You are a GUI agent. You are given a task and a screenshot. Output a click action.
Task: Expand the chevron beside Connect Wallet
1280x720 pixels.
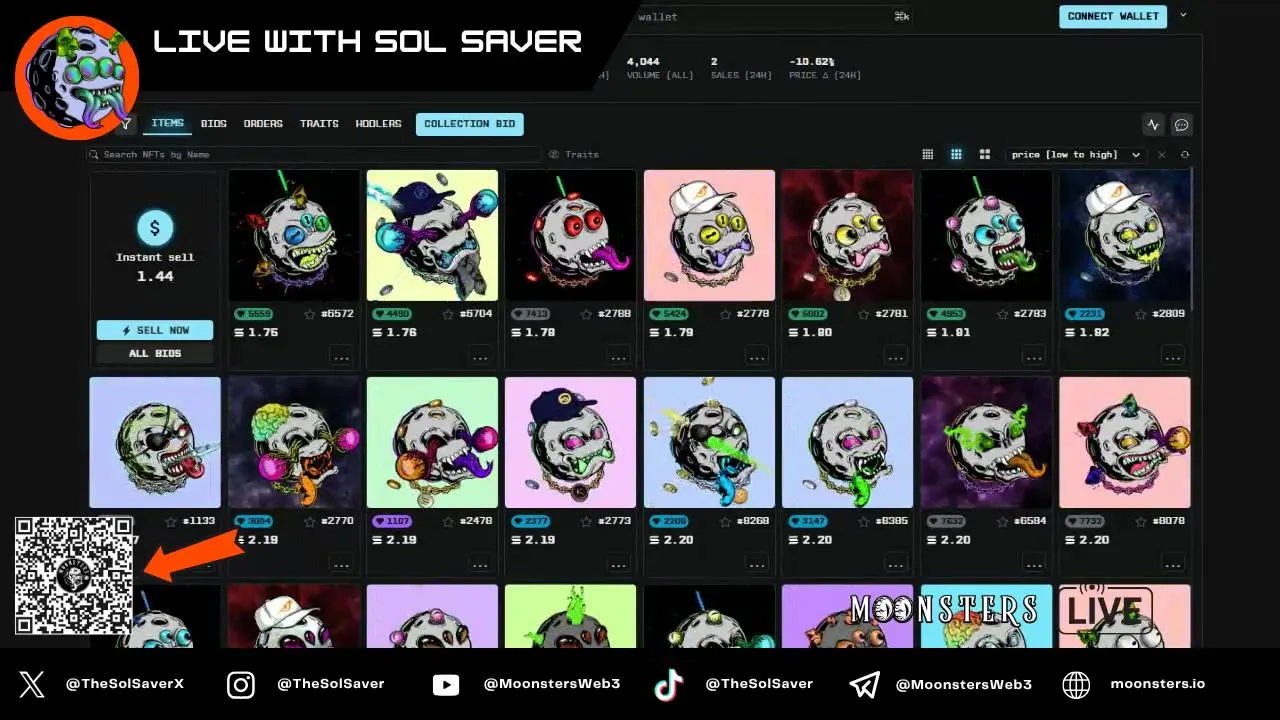click(x=1183, y=15)
